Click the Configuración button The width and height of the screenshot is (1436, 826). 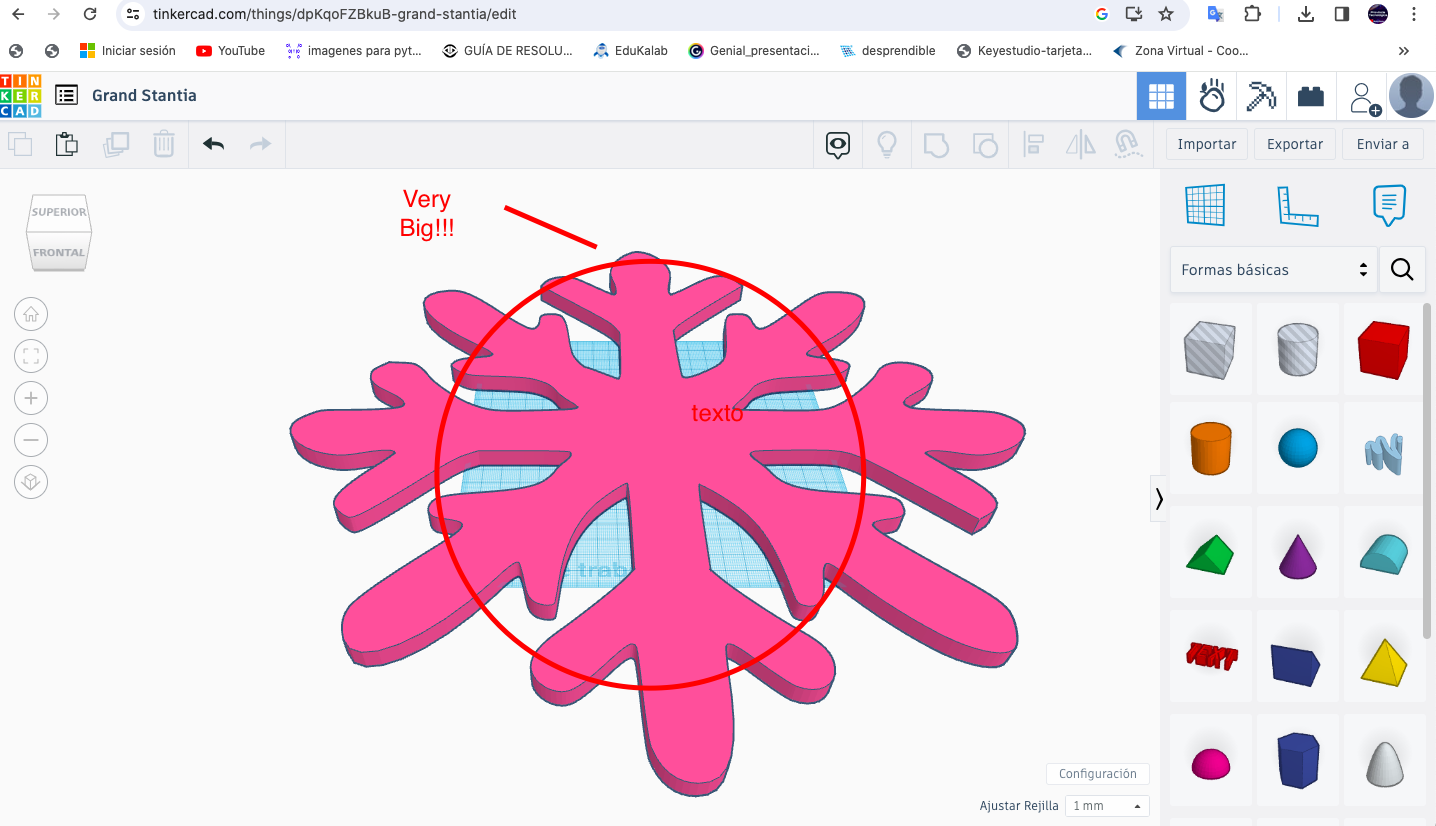[1097, 774]
